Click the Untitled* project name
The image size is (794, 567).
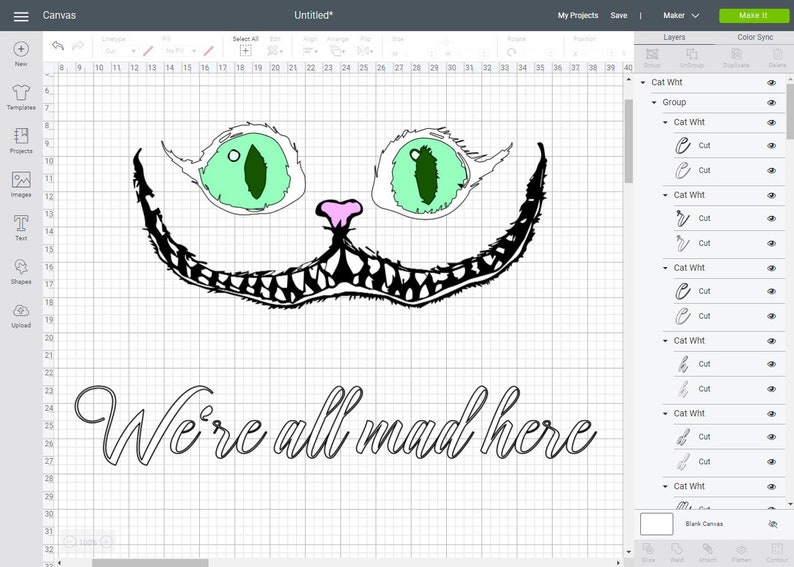pyautogui.click(x=313, y=15)
